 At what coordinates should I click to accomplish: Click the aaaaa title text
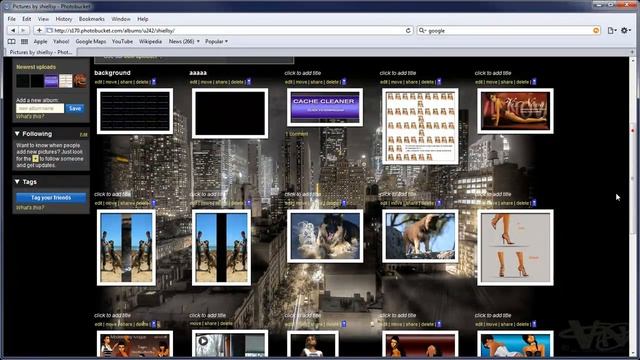[198, 73]
